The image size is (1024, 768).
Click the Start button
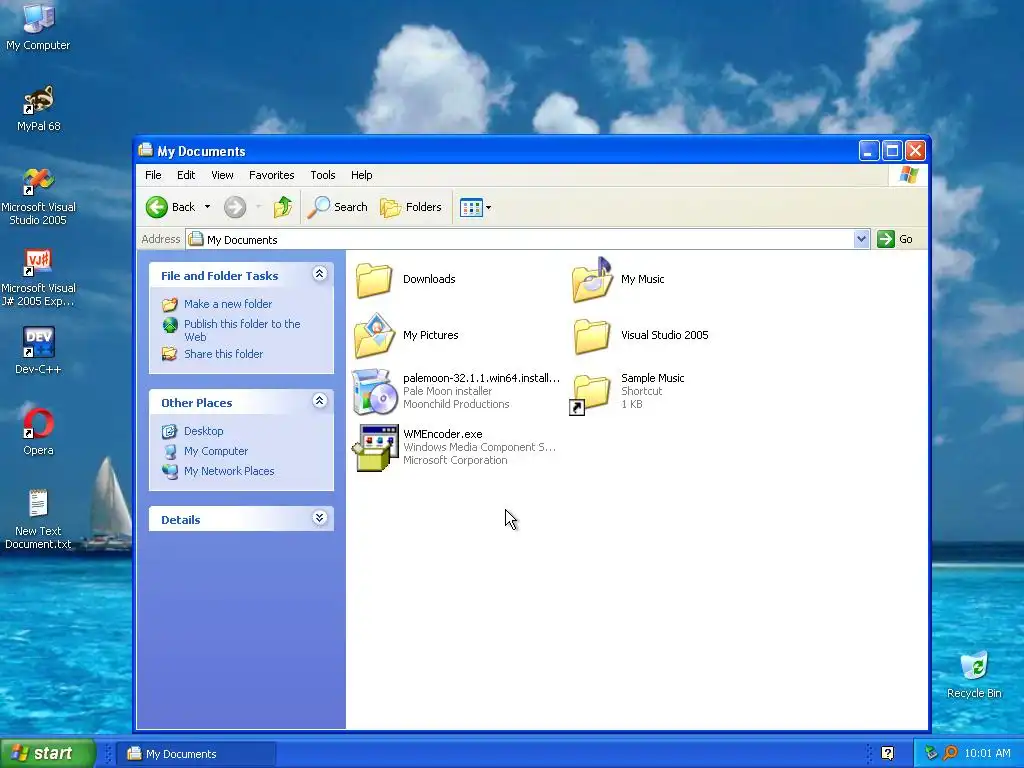(48, 753)
